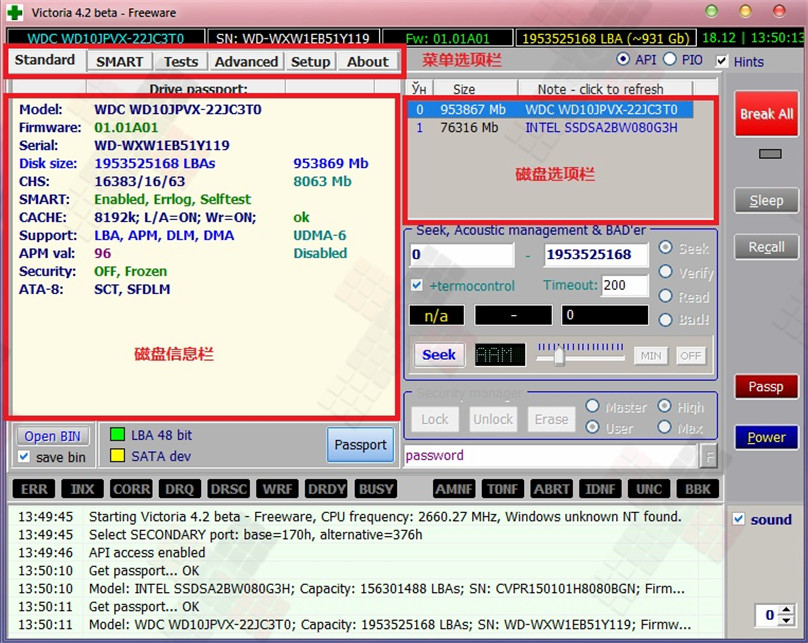Click the ABRT error indicator

(551, 489)
